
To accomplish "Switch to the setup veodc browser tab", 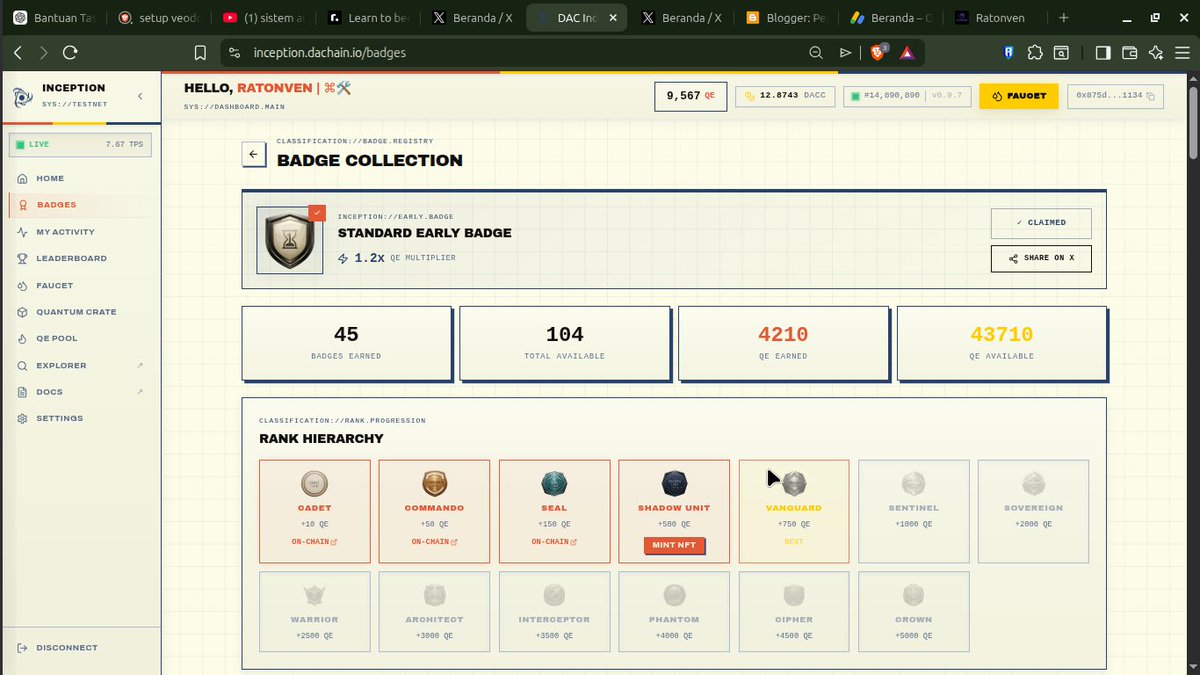I will pos(159,18).
